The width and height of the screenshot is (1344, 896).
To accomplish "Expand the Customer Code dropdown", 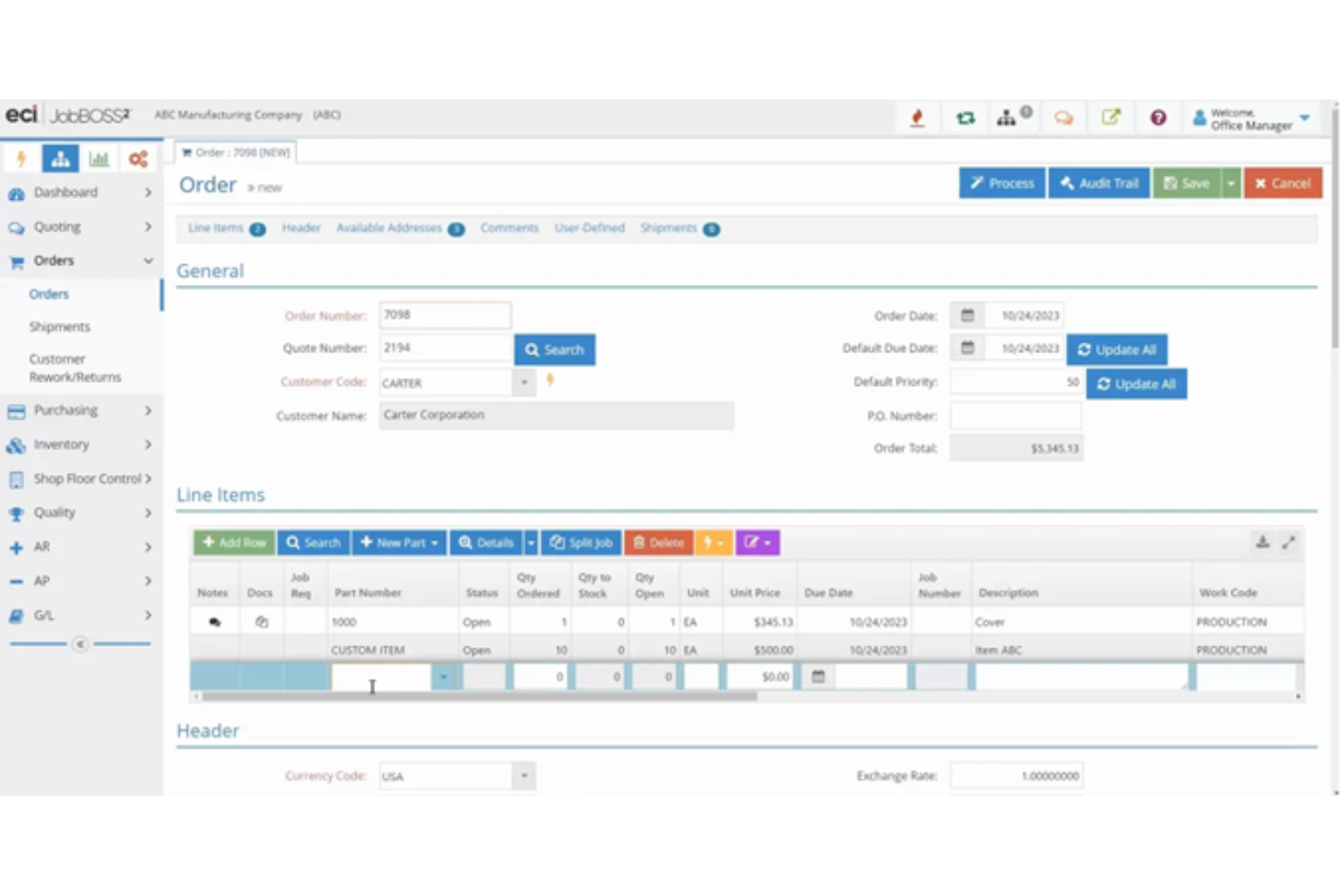I will pyautogui.click(x=524, y=382).
